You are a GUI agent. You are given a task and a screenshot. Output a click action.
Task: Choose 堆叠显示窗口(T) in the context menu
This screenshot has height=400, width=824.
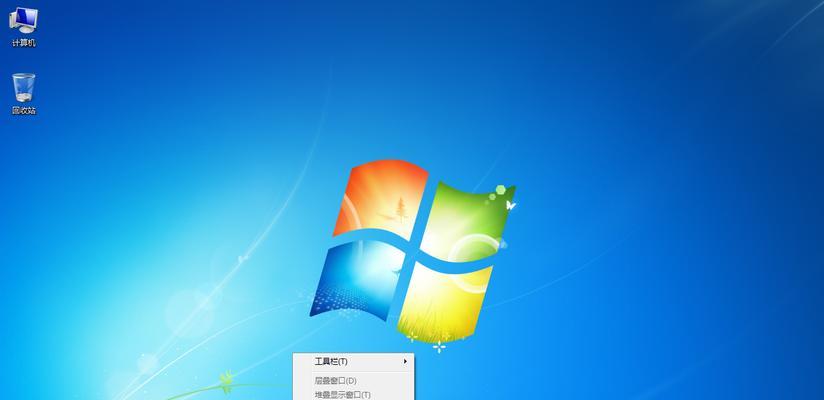353,394
